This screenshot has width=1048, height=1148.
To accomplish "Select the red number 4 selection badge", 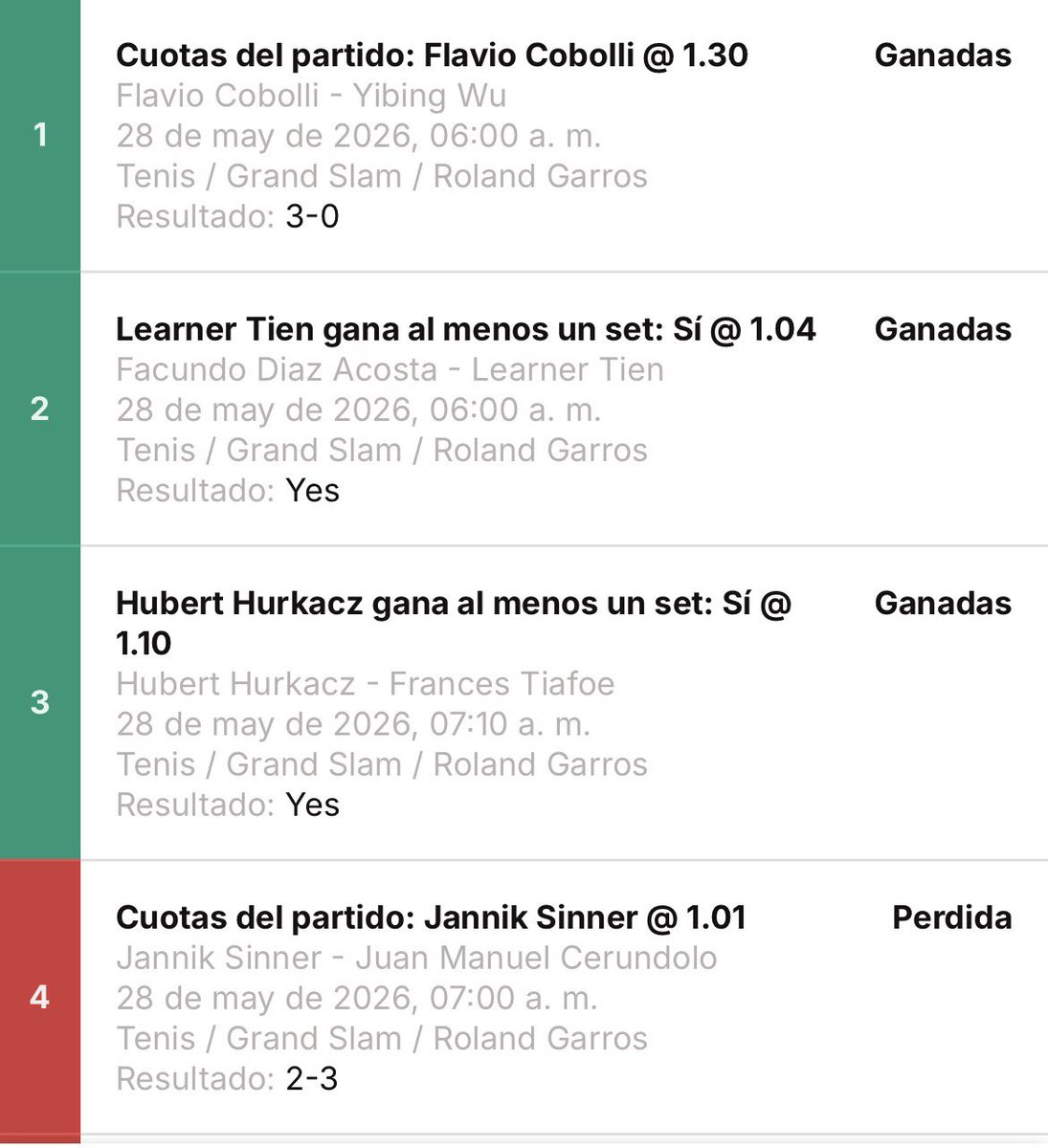I will [x=40, y=998].
